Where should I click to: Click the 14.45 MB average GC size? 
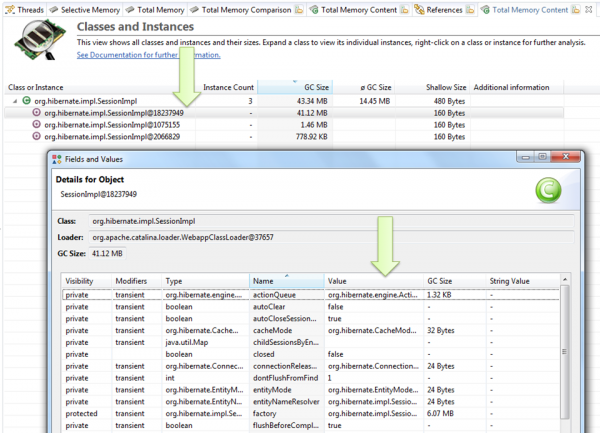point(375,101)
